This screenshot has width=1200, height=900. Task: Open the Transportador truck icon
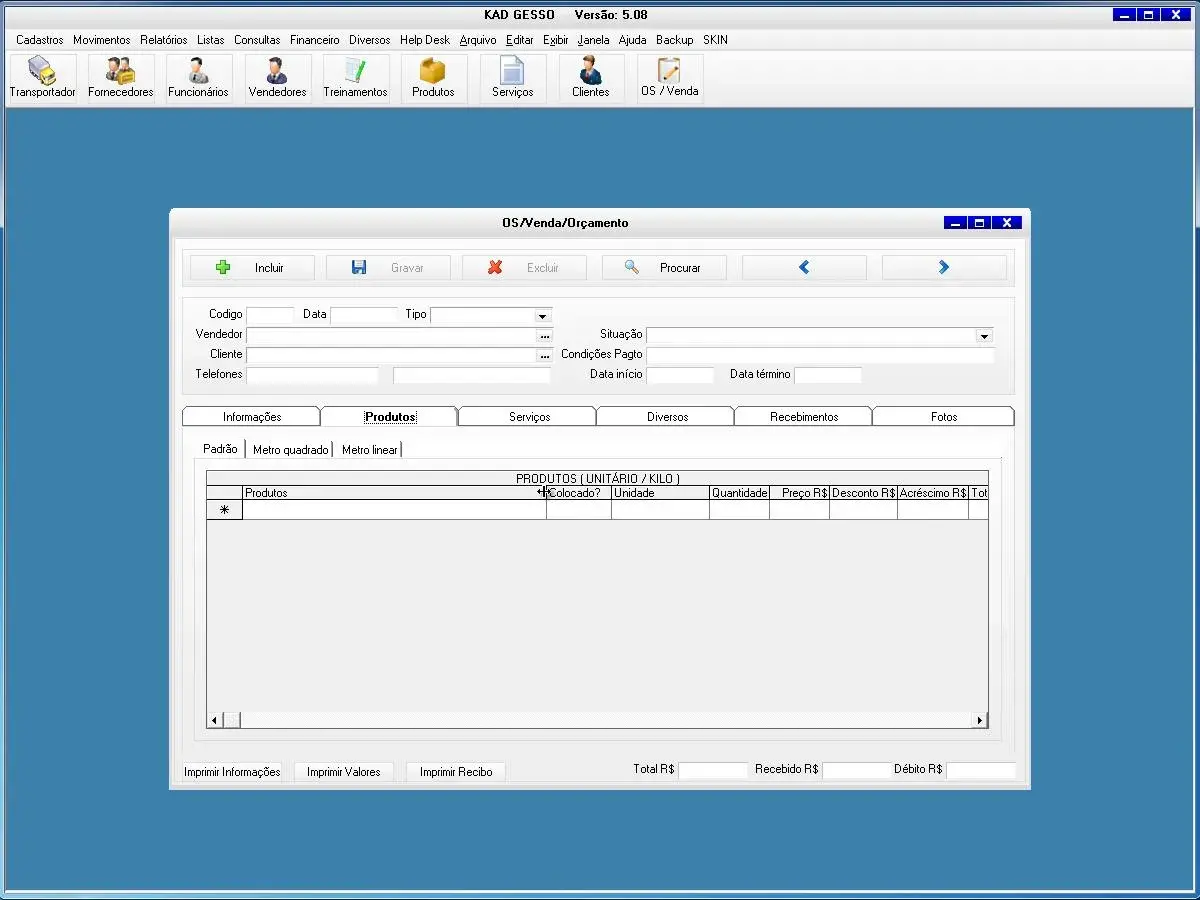[x=42, y=78]
